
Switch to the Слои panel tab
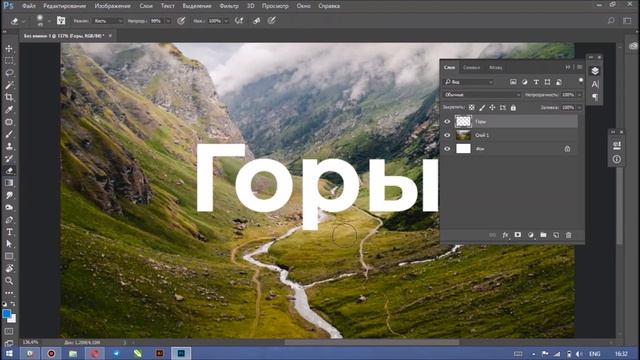tap(449, 67)
